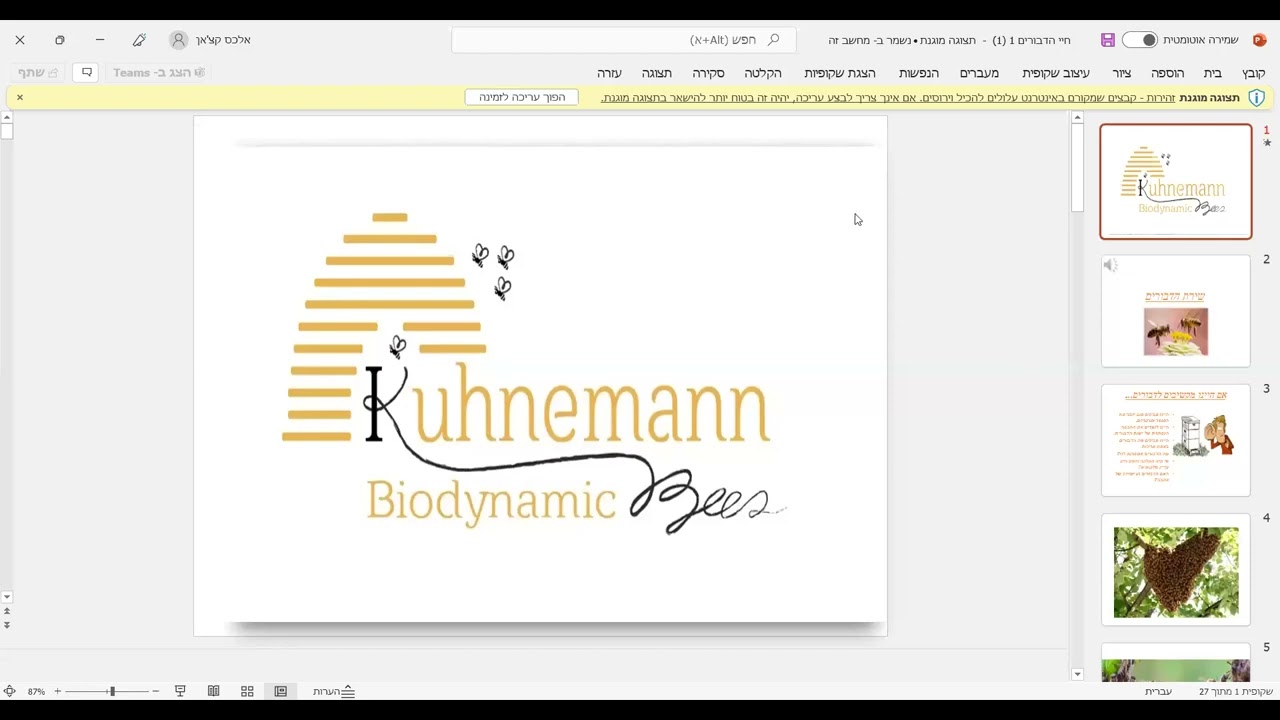This screenshot has width=1280, height=720.
Task: Open the סקירה (Review) tab
Action: [708, 73]
